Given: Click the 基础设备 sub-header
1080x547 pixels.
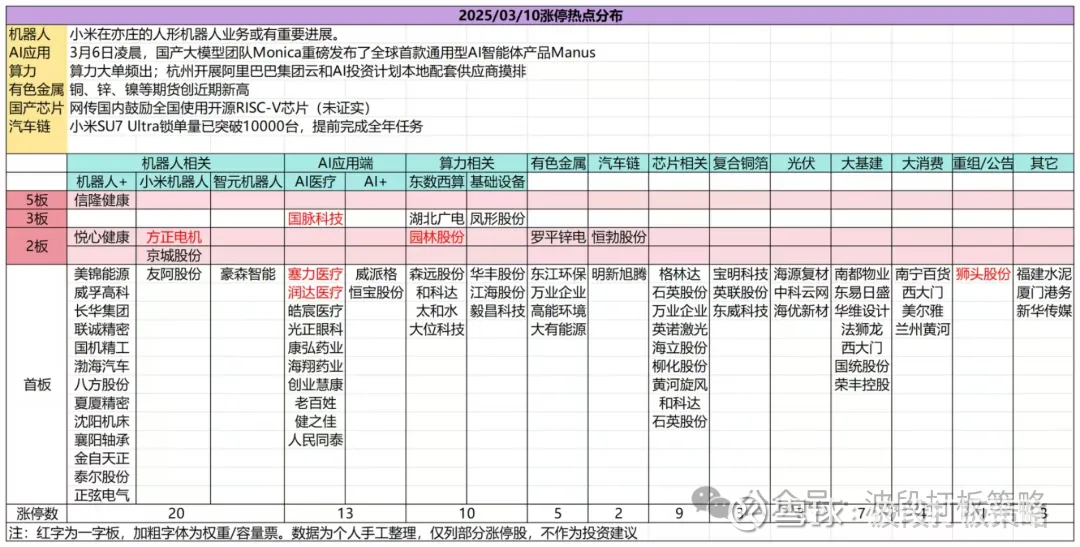Looking at the screenshot, I should (x=497, y=182).
